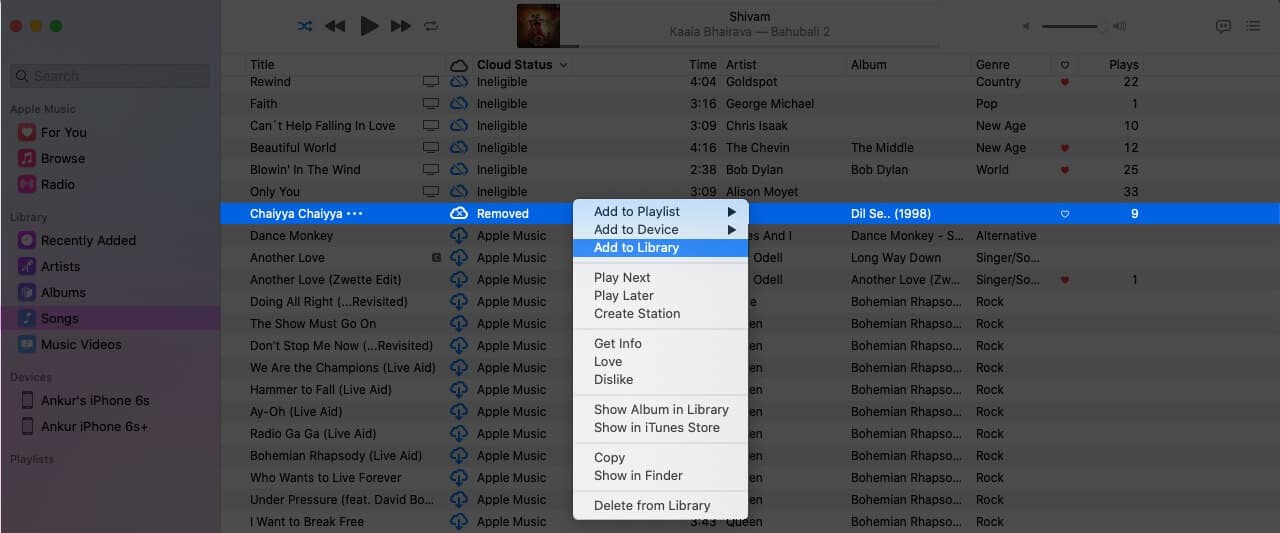Choose Add to Library
Viewport: 1280px width, 533px height.
[660, 247]
